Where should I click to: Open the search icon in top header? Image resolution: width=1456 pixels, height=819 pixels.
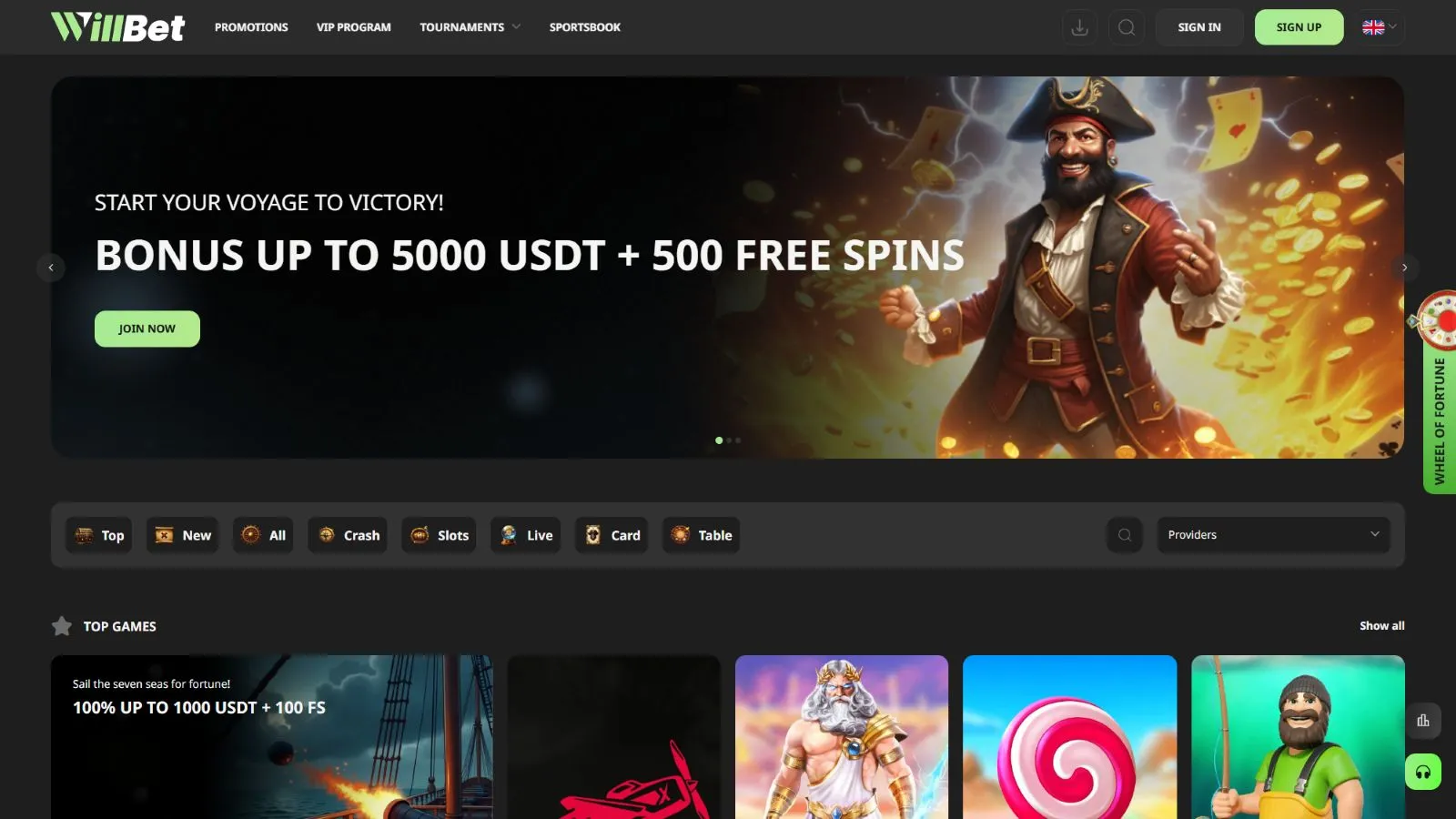coord(1127,27)
